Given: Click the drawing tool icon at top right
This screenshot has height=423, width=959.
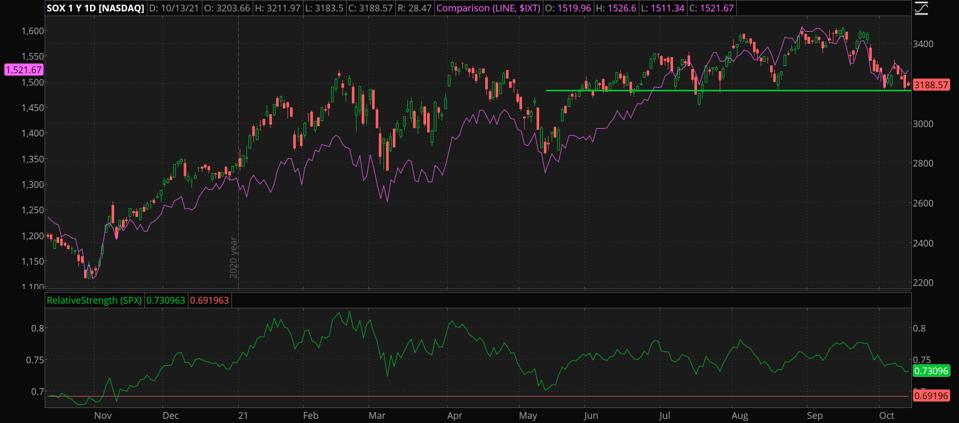Looking at the screenshot, I should 921,9.
